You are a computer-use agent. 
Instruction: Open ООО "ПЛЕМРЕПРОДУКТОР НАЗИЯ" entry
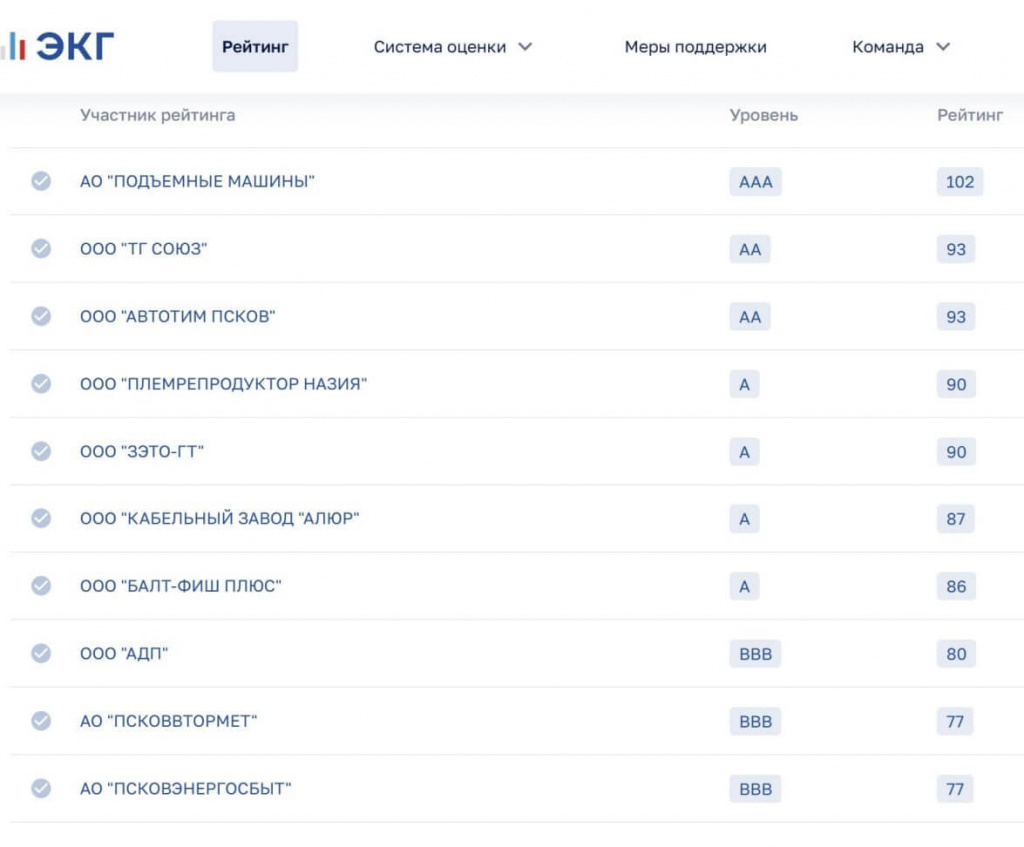pos(223,384)
